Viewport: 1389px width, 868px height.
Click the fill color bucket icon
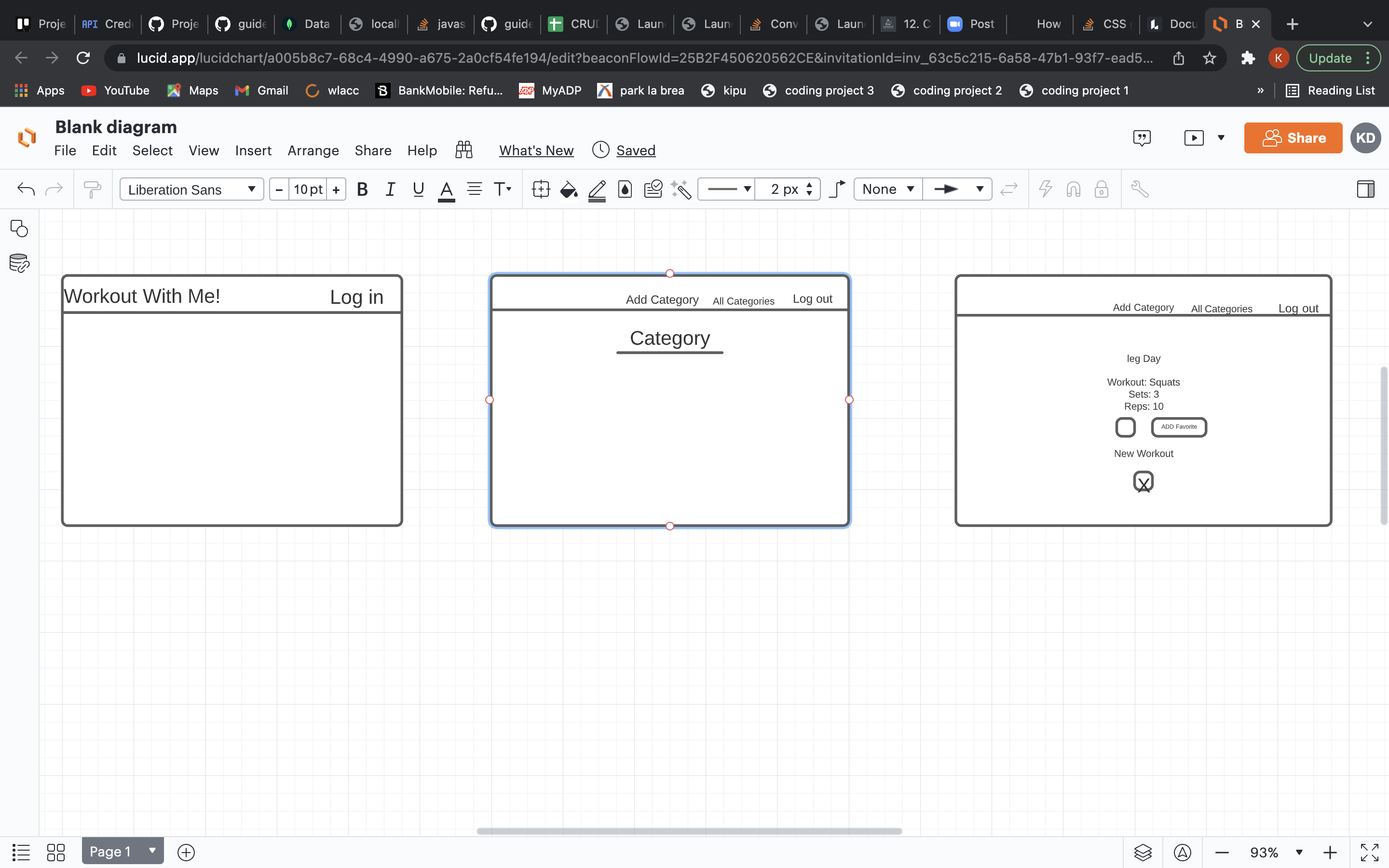click(x=568, y=189)
